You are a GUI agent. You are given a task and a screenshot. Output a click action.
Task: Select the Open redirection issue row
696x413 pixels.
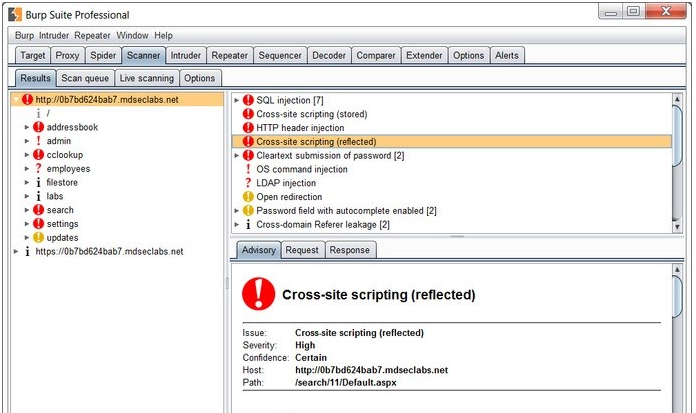coord(452,197)
